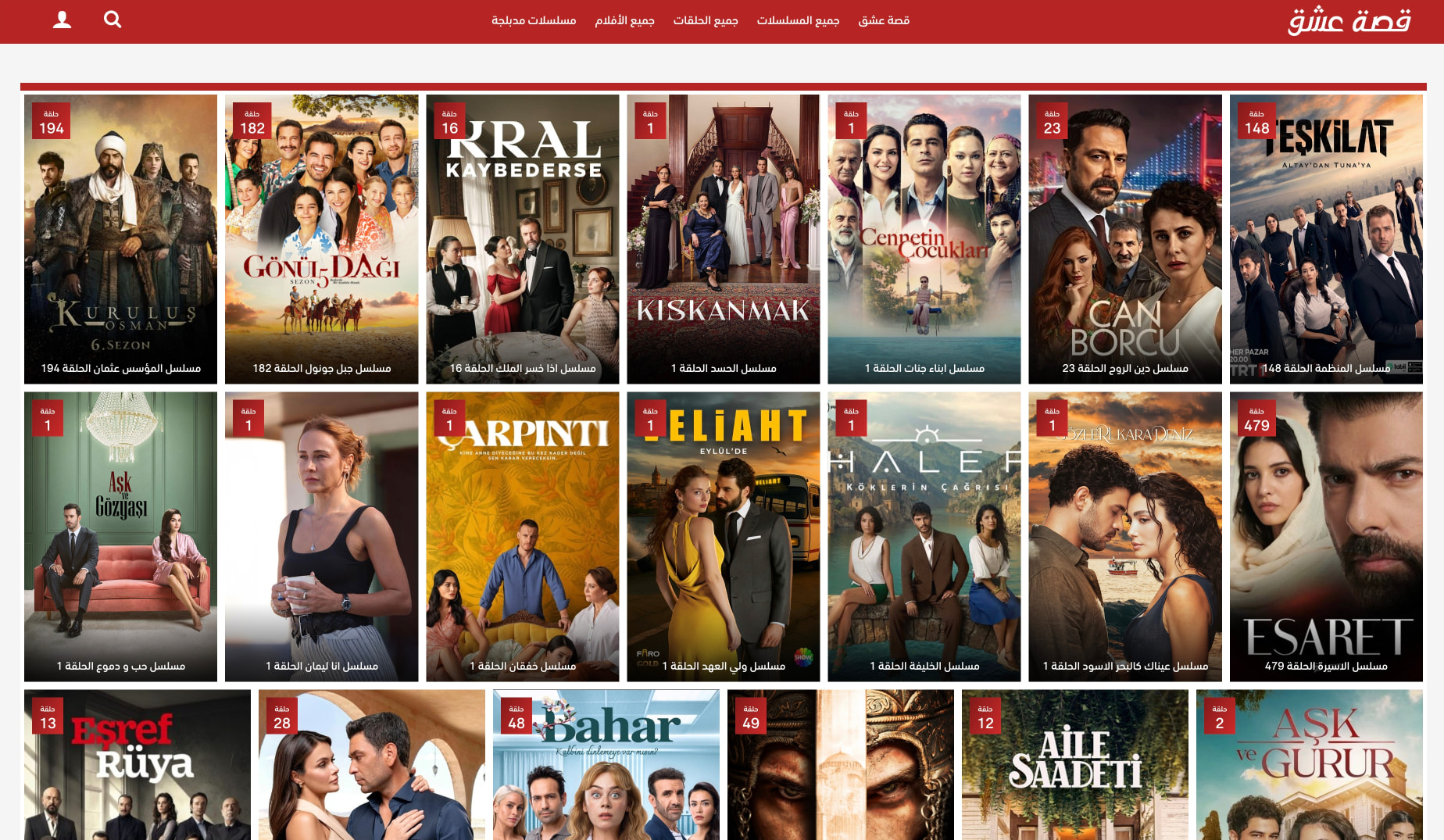Click title مسلسل اذا خسر الملك الحلقة 16
The height and width of the screenshot is (840, 1444).
[523, 368]
